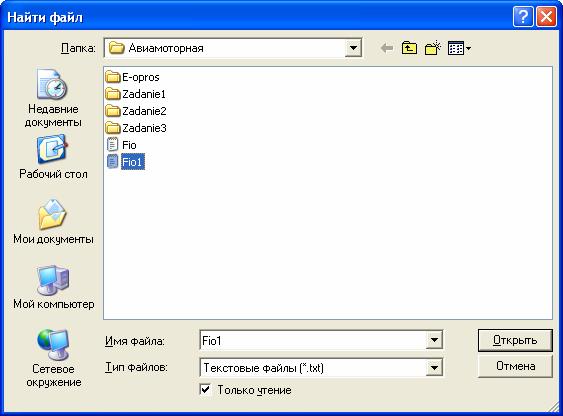Select the Zadanie2 folder
Screen dimensions: 563x416
(136, 111)
